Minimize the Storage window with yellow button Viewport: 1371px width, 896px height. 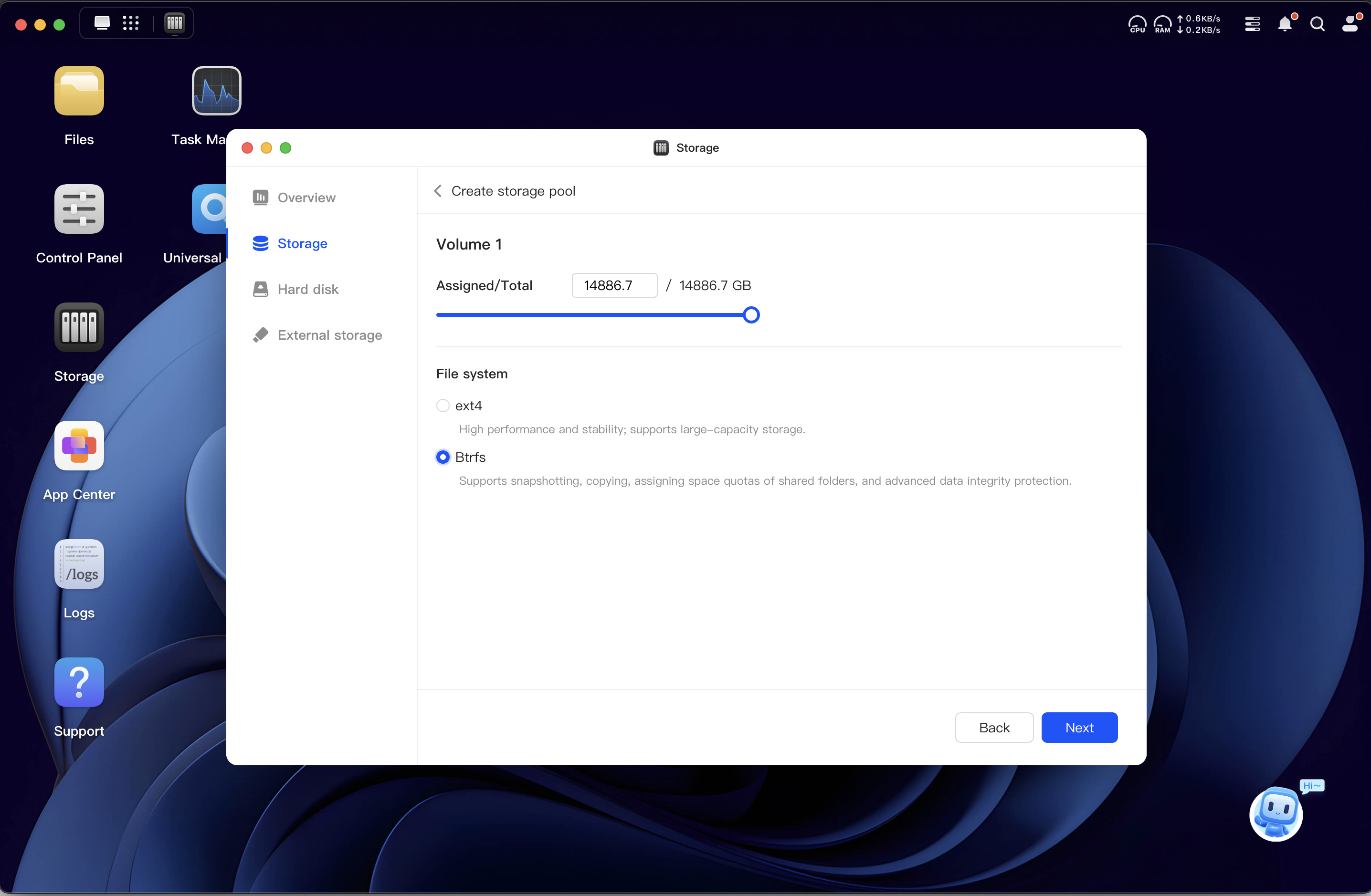click(x=266, y=148)
